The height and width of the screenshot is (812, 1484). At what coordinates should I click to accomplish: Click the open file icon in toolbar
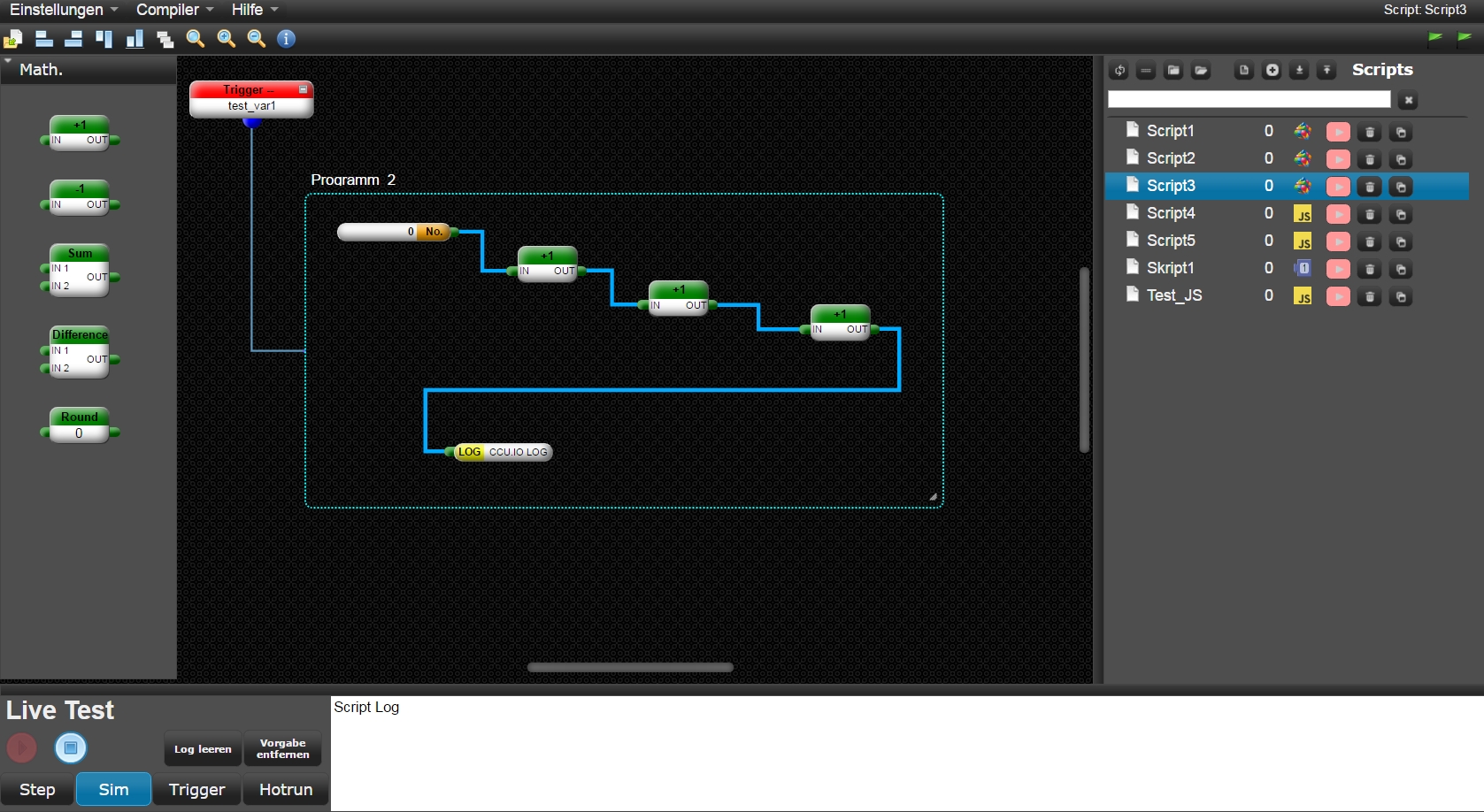[x=13, y=39]
